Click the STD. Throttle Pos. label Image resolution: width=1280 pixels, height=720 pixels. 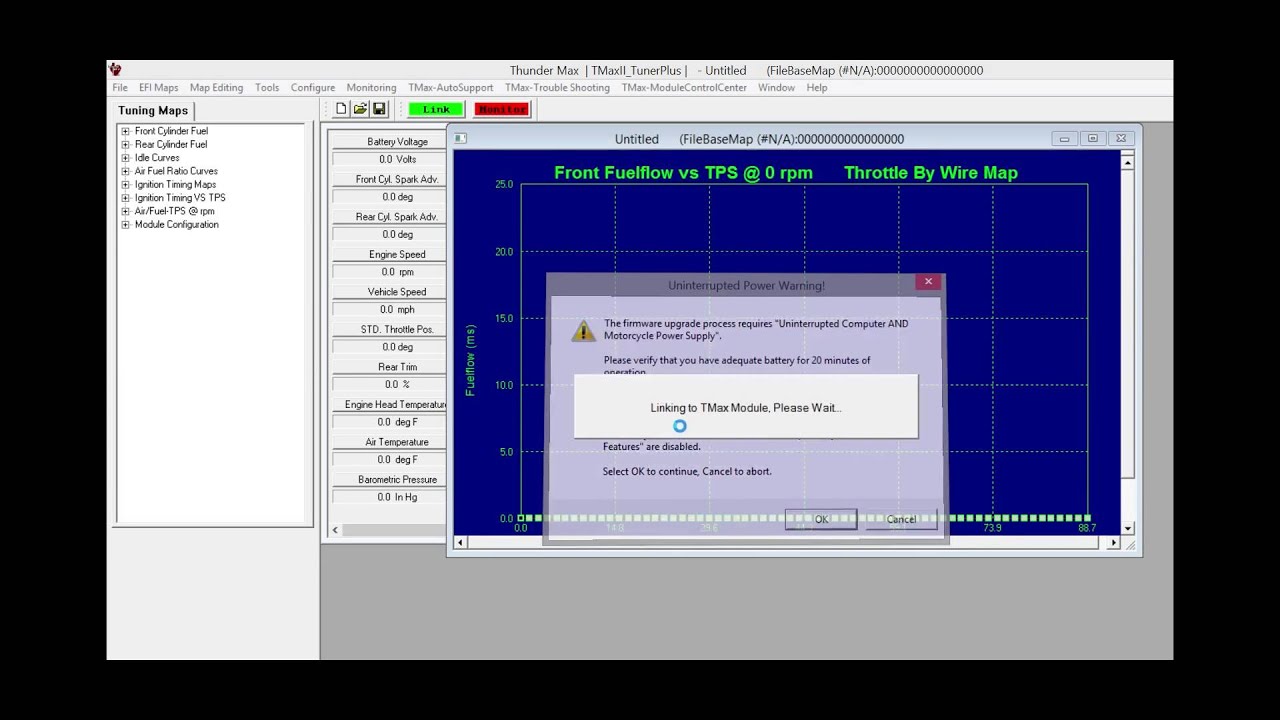397,329
